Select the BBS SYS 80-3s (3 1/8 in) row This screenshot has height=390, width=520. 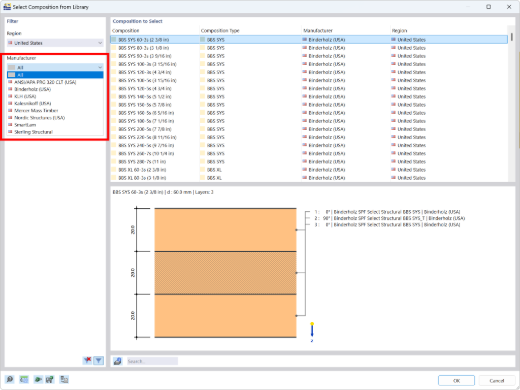309,48
